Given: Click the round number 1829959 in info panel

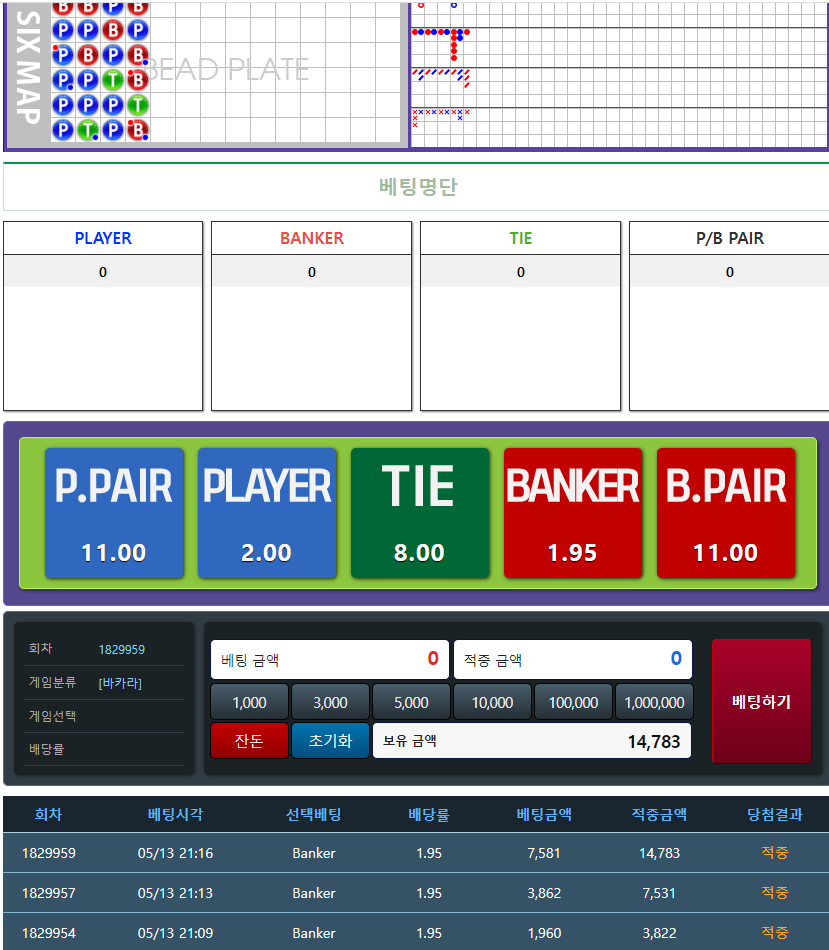Looking at the screenshot, I should [122, 649].
